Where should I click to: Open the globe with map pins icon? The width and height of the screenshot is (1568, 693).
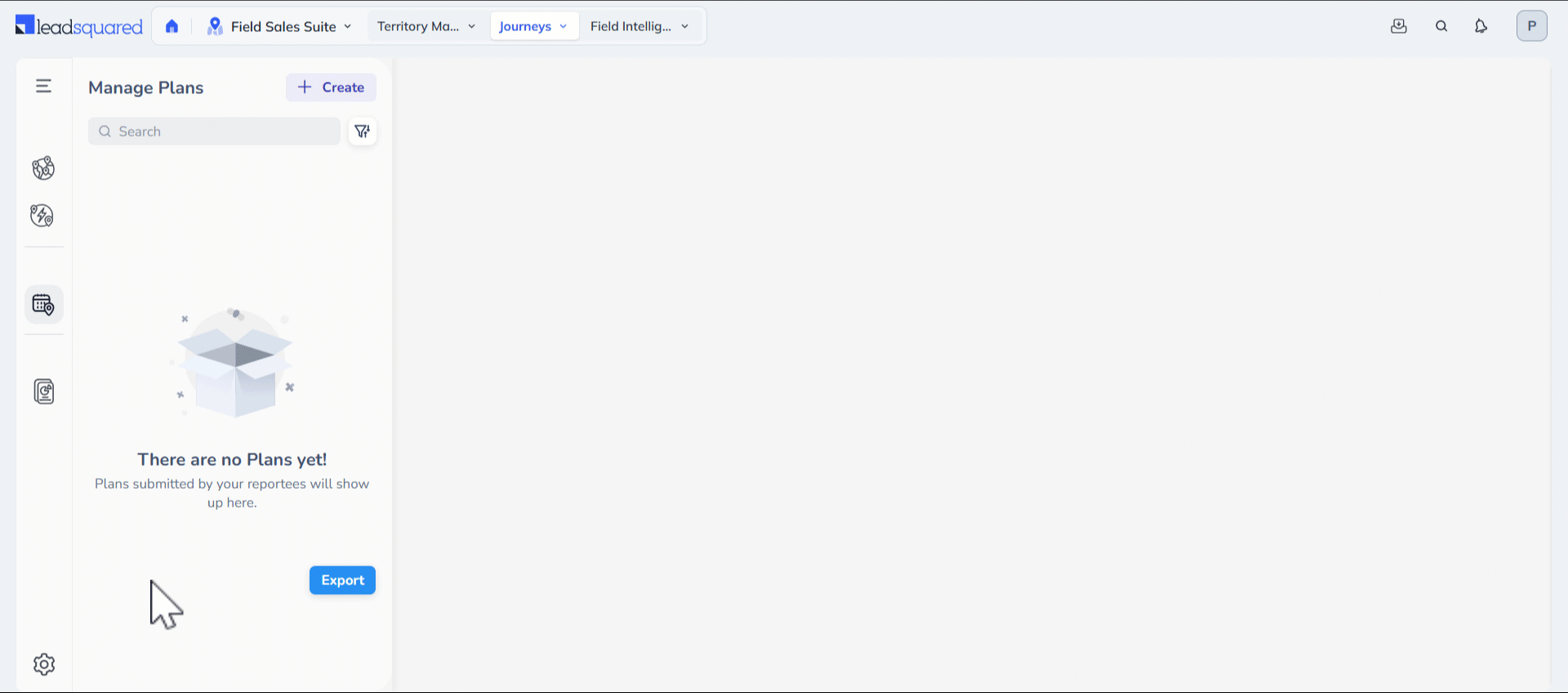pos(43,168)
